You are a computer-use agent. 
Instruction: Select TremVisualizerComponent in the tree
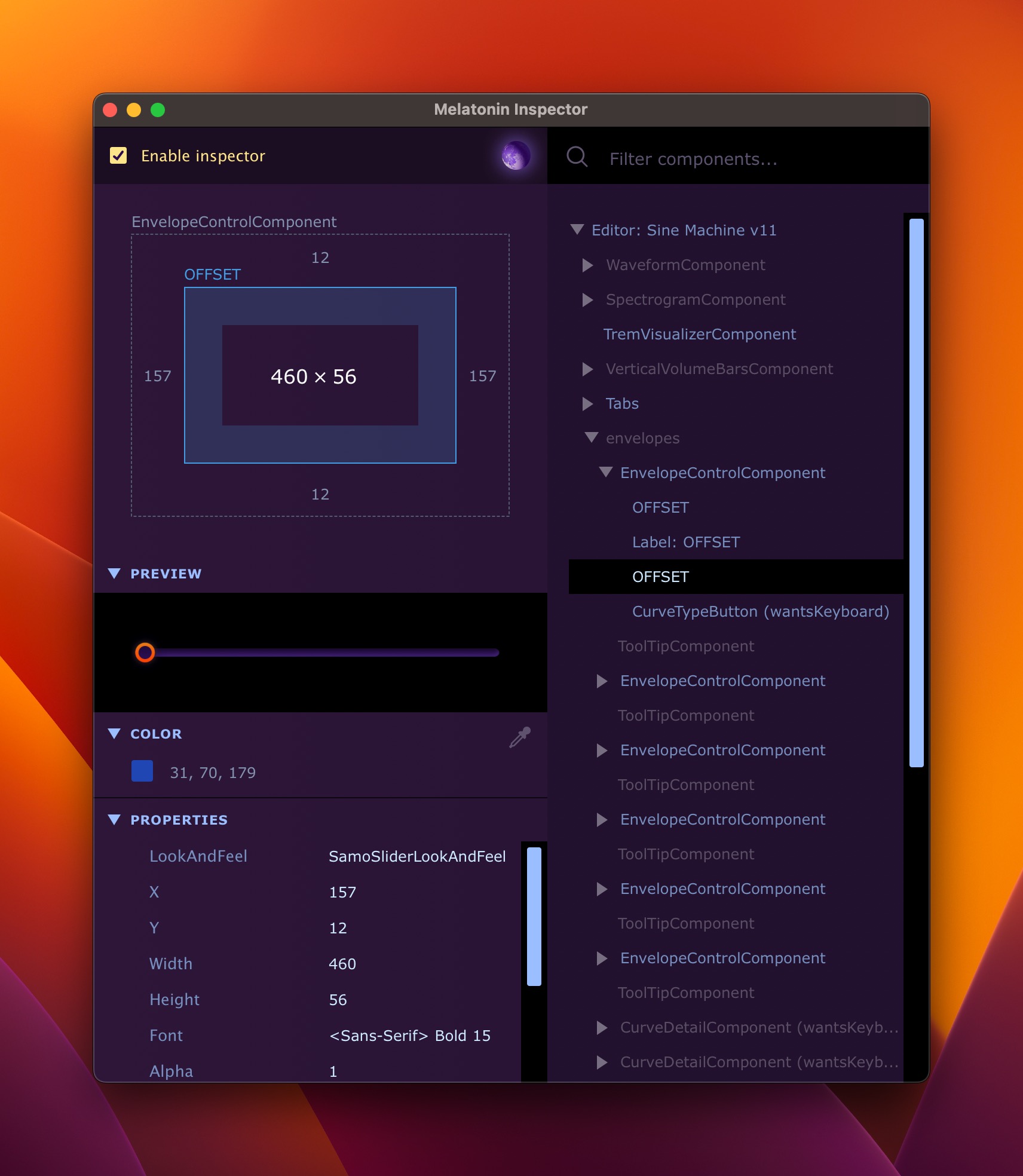699,335
